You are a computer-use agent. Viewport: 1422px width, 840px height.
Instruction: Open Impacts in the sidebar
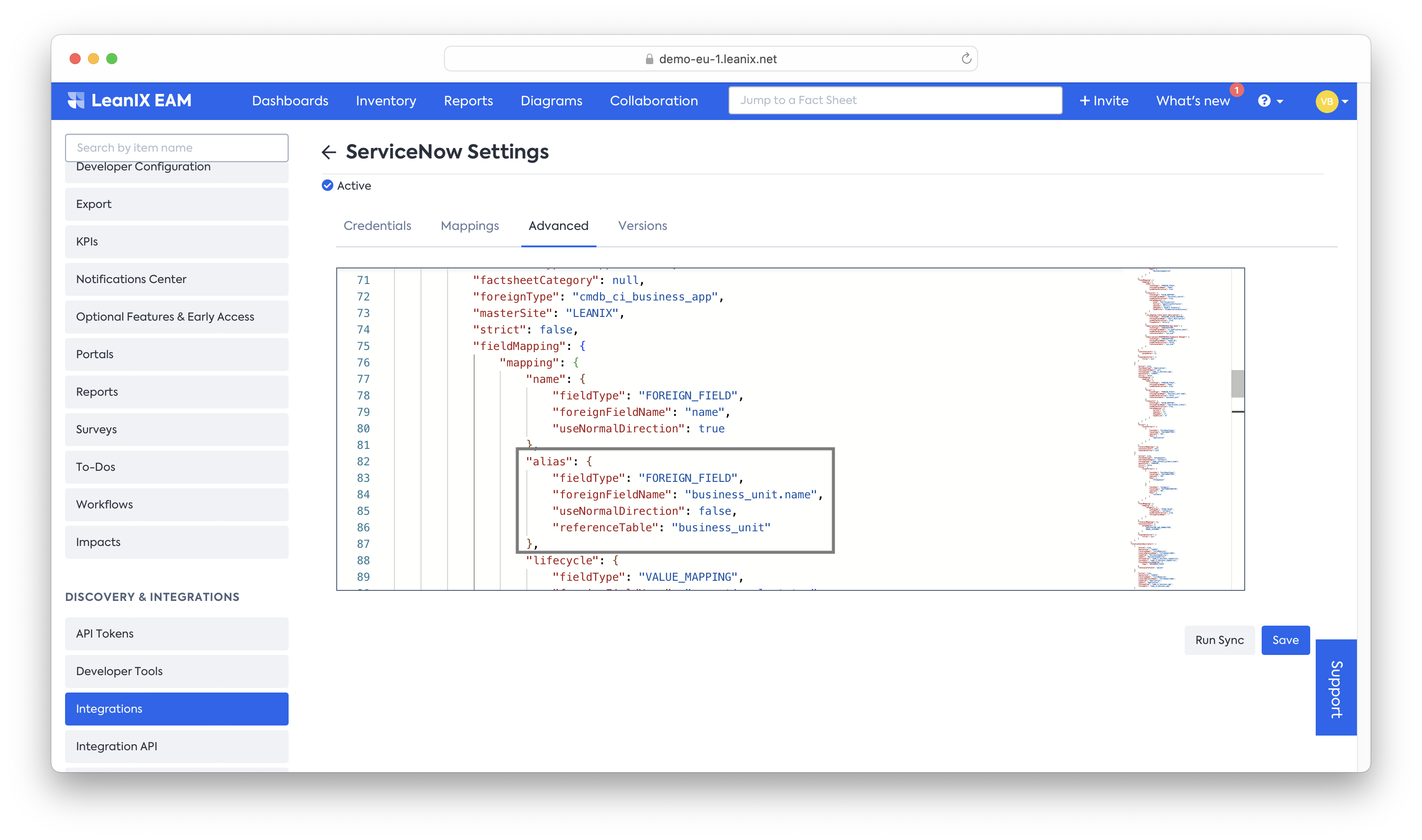pyautogui.click(x=177, y=542)
